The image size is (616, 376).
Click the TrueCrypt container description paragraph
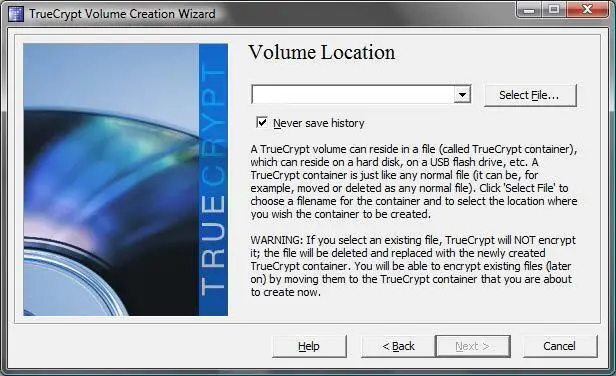click(414, 182)
